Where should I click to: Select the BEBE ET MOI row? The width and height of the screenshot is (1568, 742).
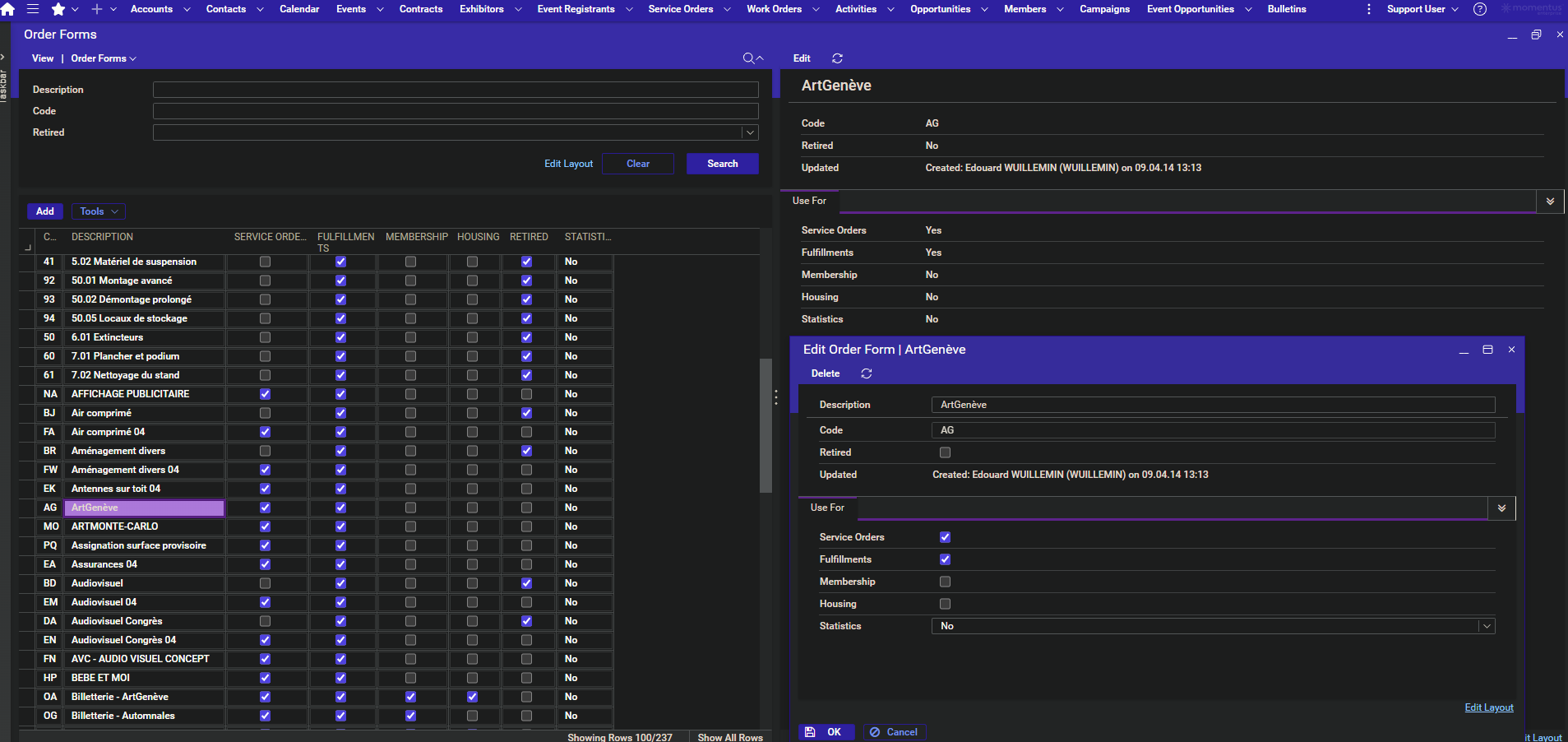click(x=100, y=678)
